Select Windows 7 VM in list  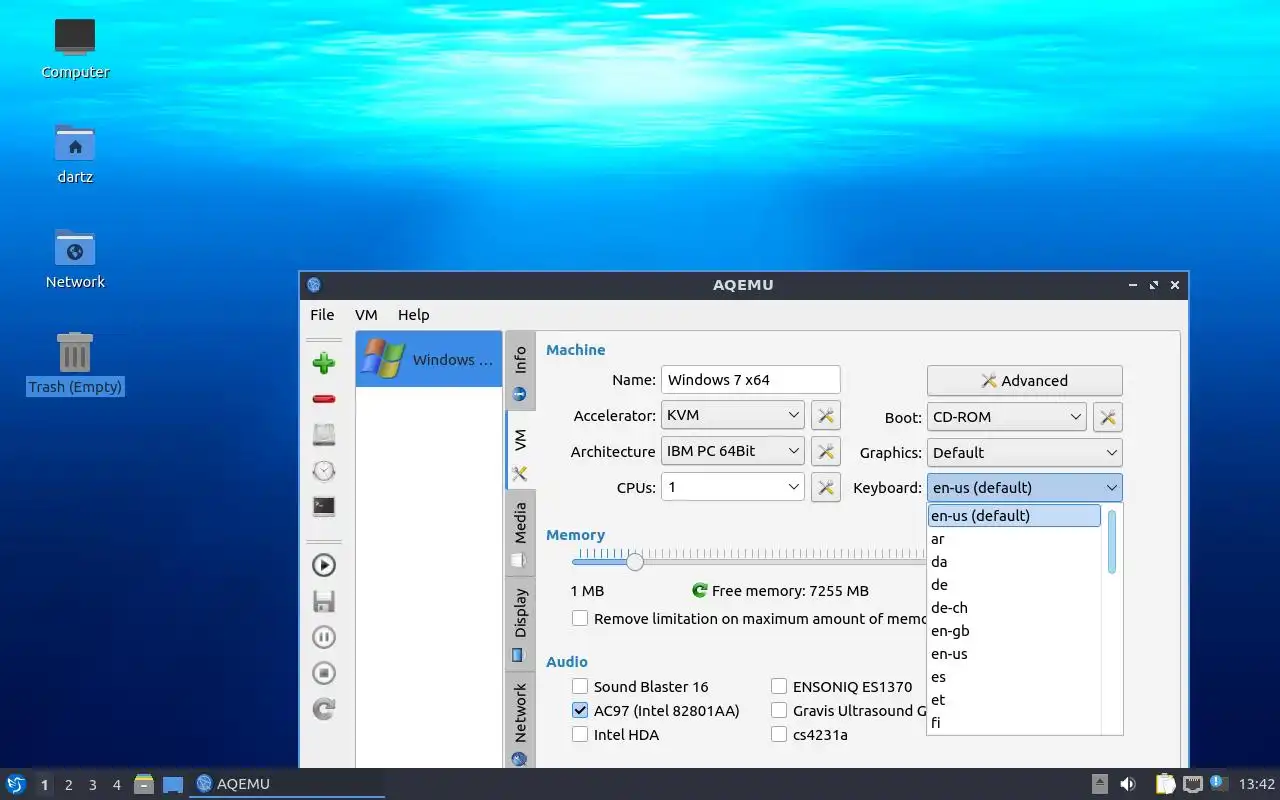pyautogui.click(x=429, y=359)
